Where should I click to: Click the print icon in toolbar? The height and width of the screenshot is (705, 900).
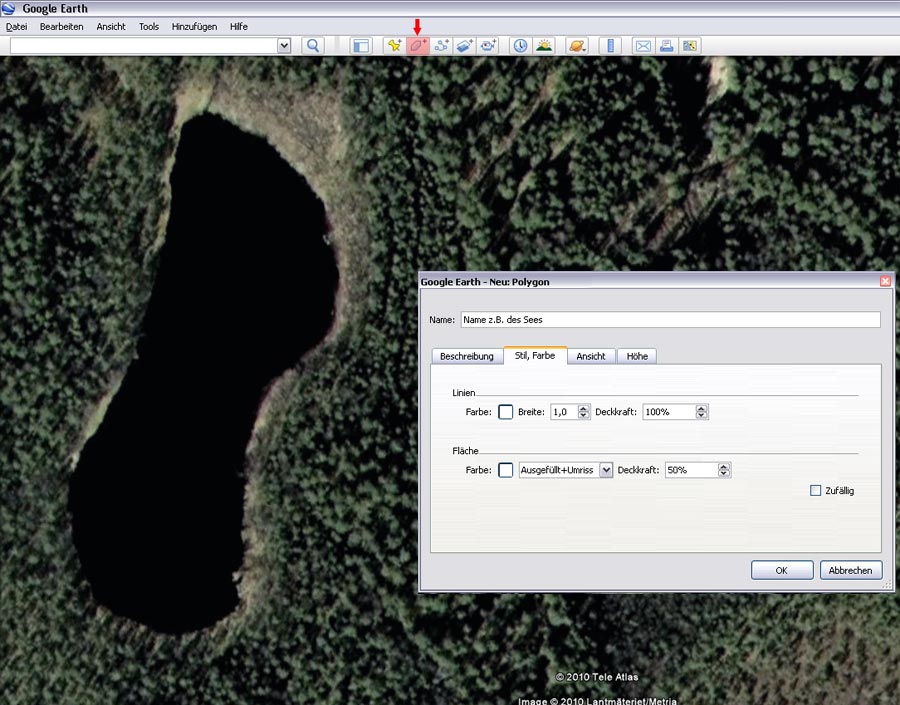pos(666,45)
